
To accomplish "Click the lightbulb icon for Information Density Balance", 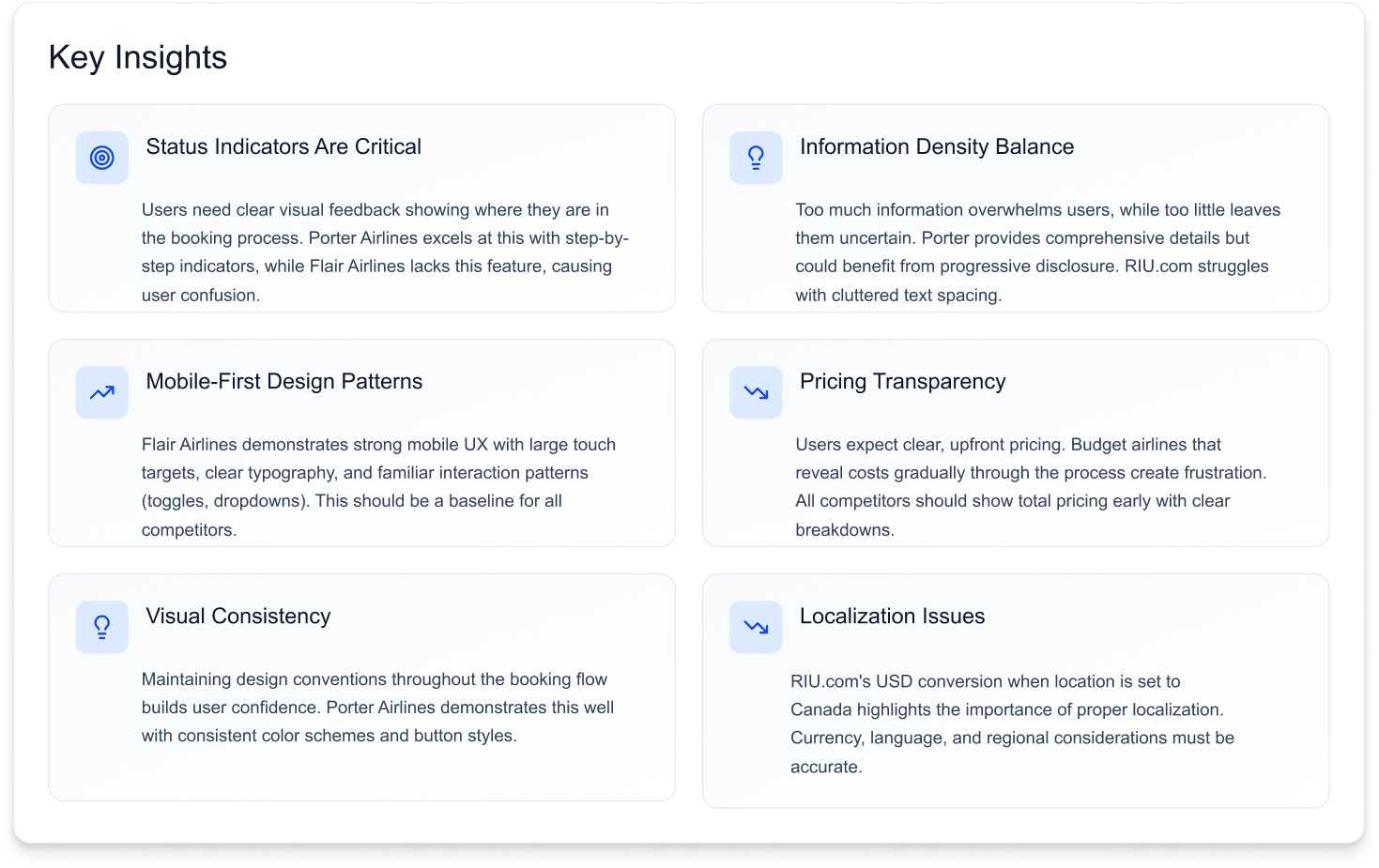I will click(756, 158).
